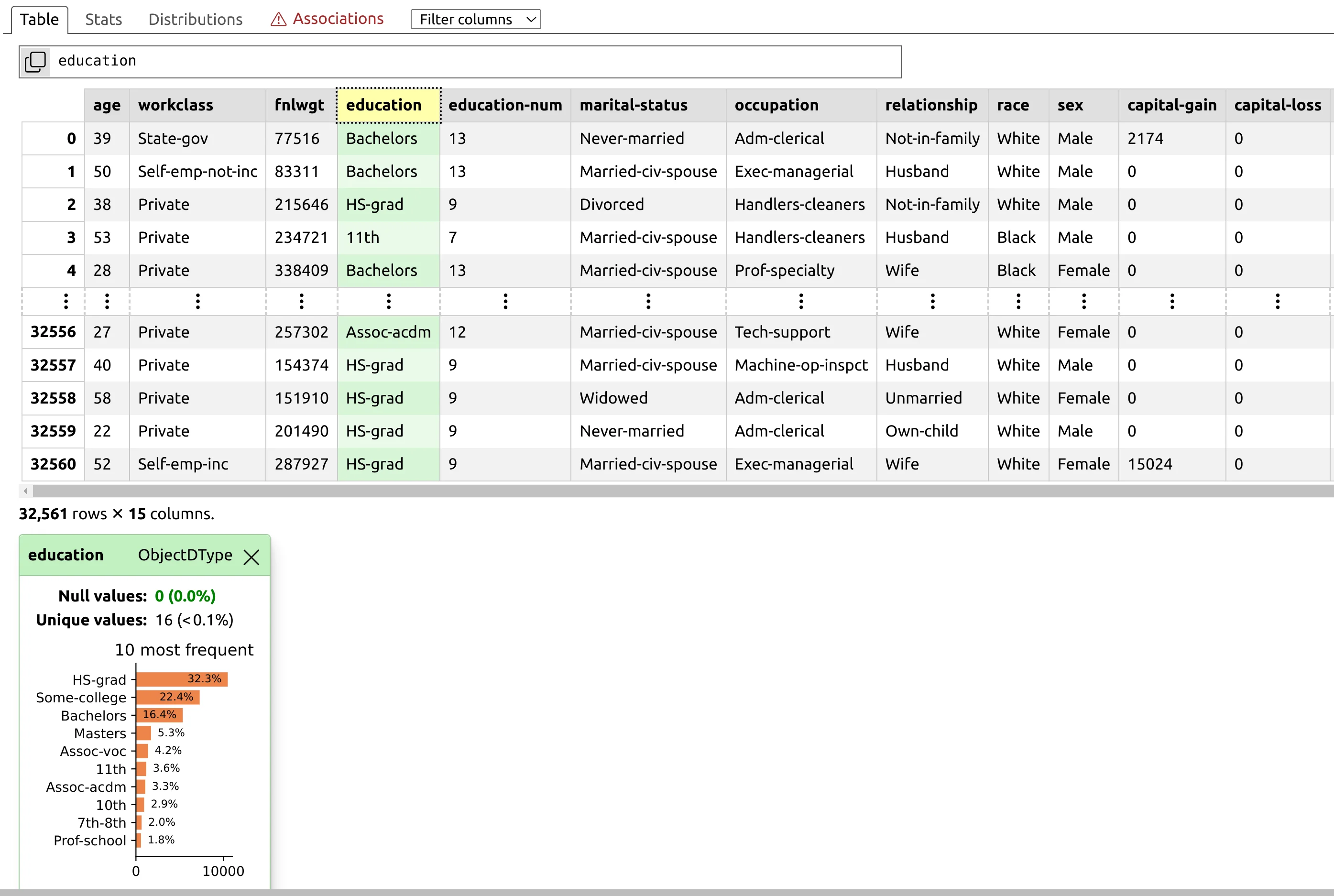Image resolution: width=1334 pixels, height=896 pixels.
Task: Click the Own-child relationship cell
Action: [x=932, y=431]
